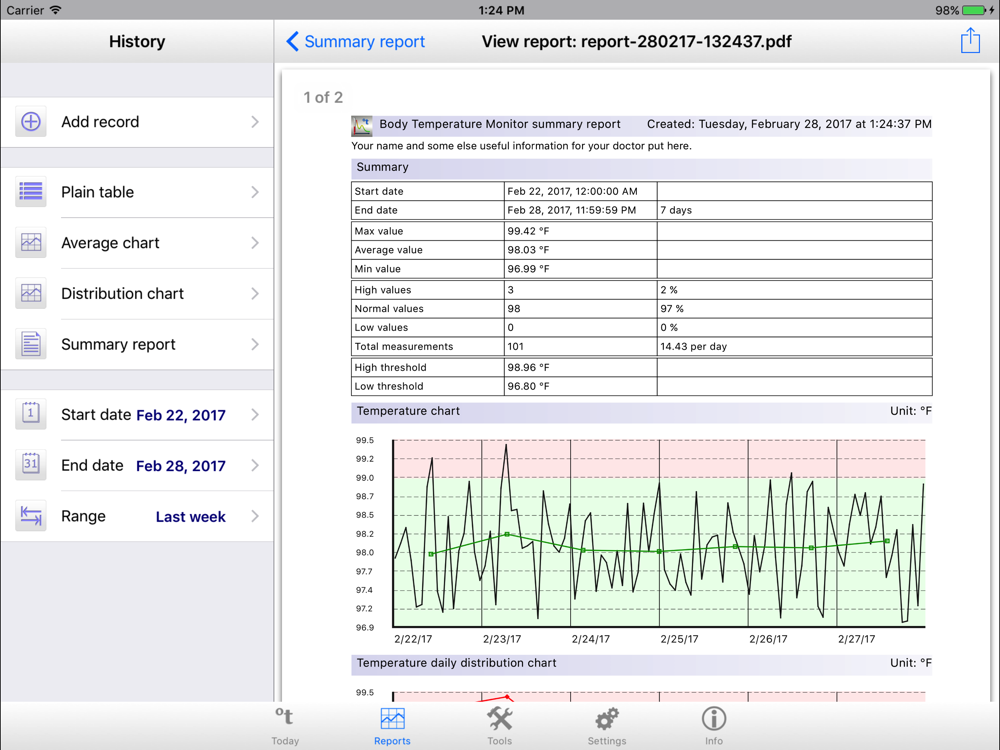Share the report using the export icon

970,41
